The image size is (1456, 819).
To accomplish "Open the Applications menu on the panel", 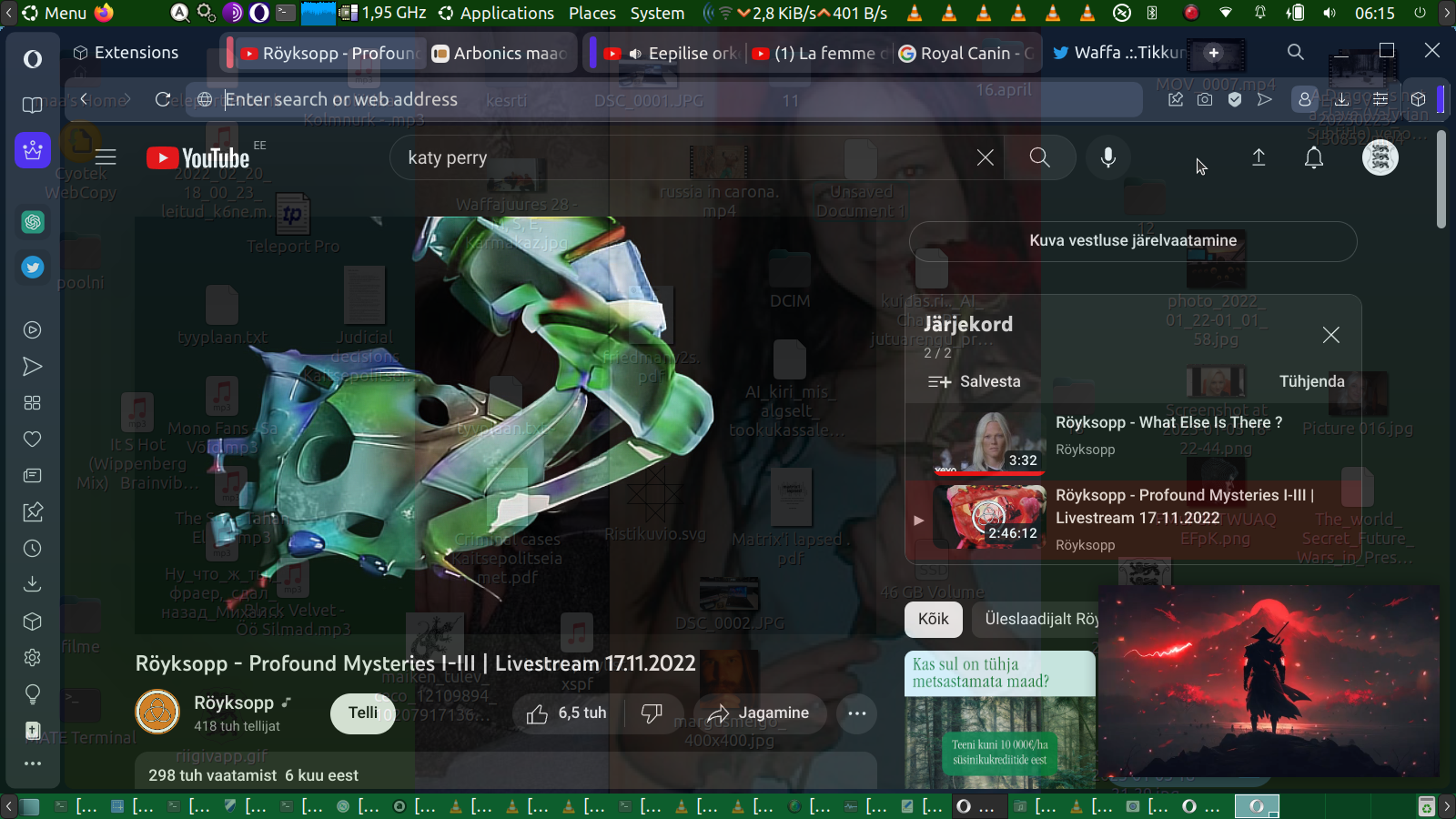I will 497,13.
